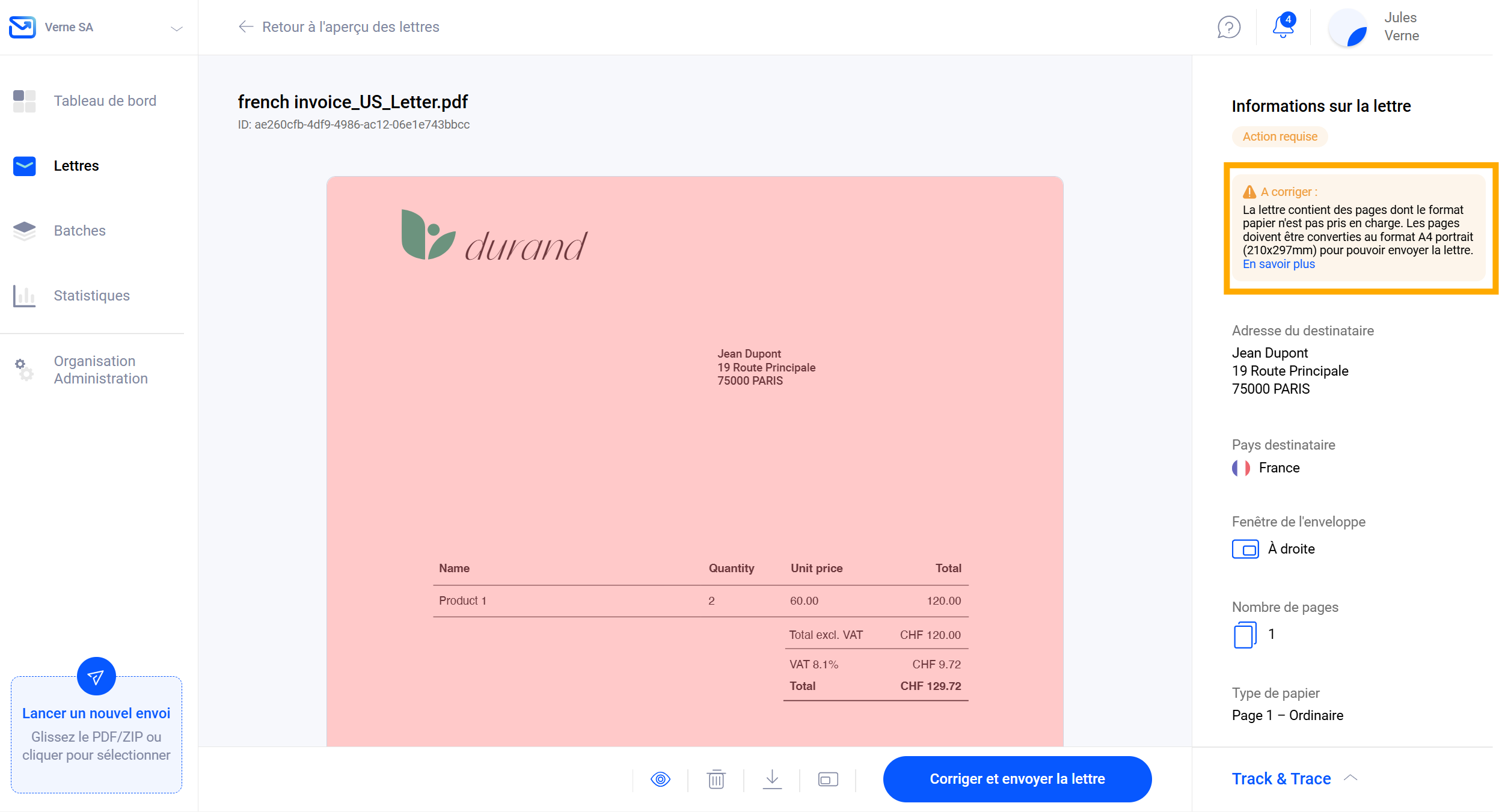
Task: Open Organisation Administration settings
Action: (100, 370)
